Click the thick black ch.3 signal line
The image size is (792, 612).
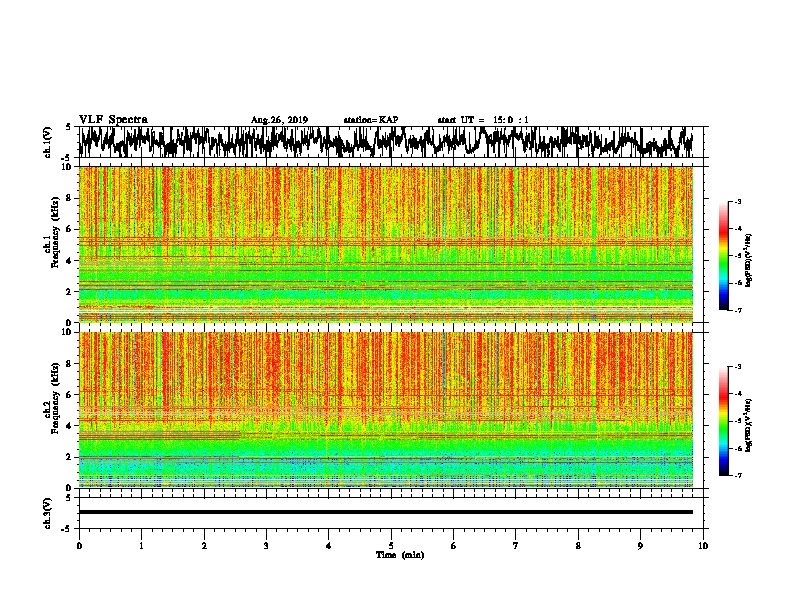(386, 512)
